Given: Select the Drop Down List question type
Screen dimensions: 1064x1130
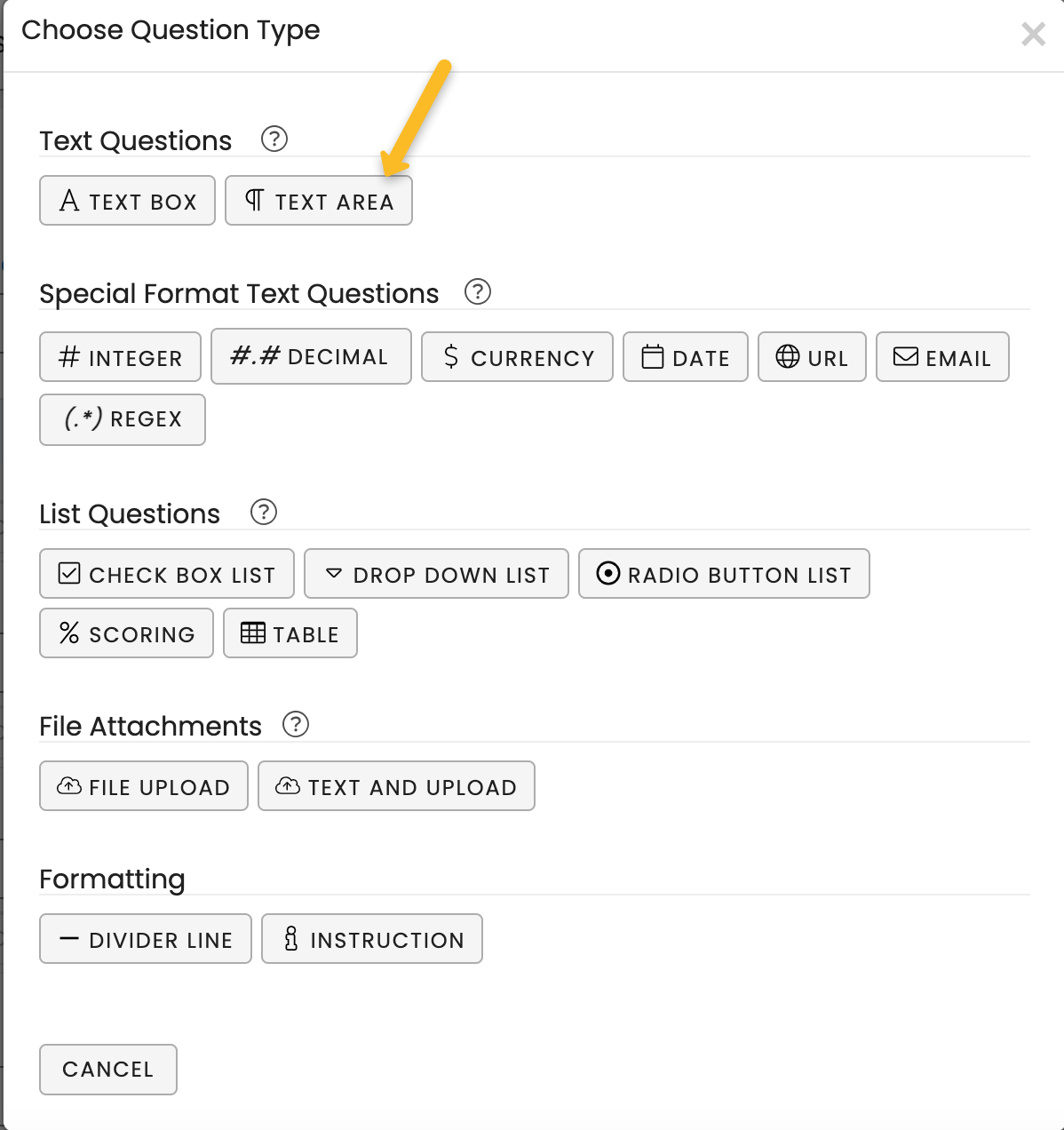Looking at the screenshot, I should 436,573.
